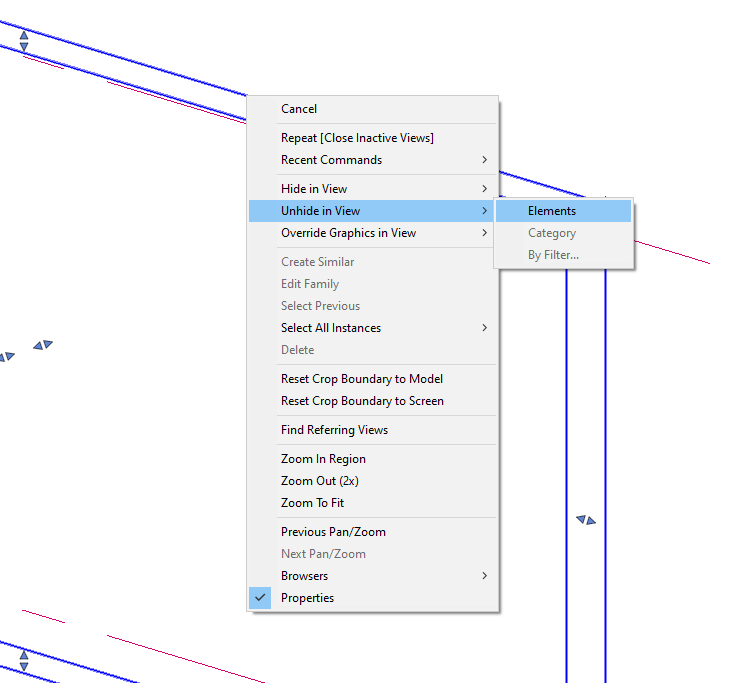Choose Category in the Unhide submenu
Image resolution: width=739 pixels, height=683 pixels.
[x=564, y=233]
